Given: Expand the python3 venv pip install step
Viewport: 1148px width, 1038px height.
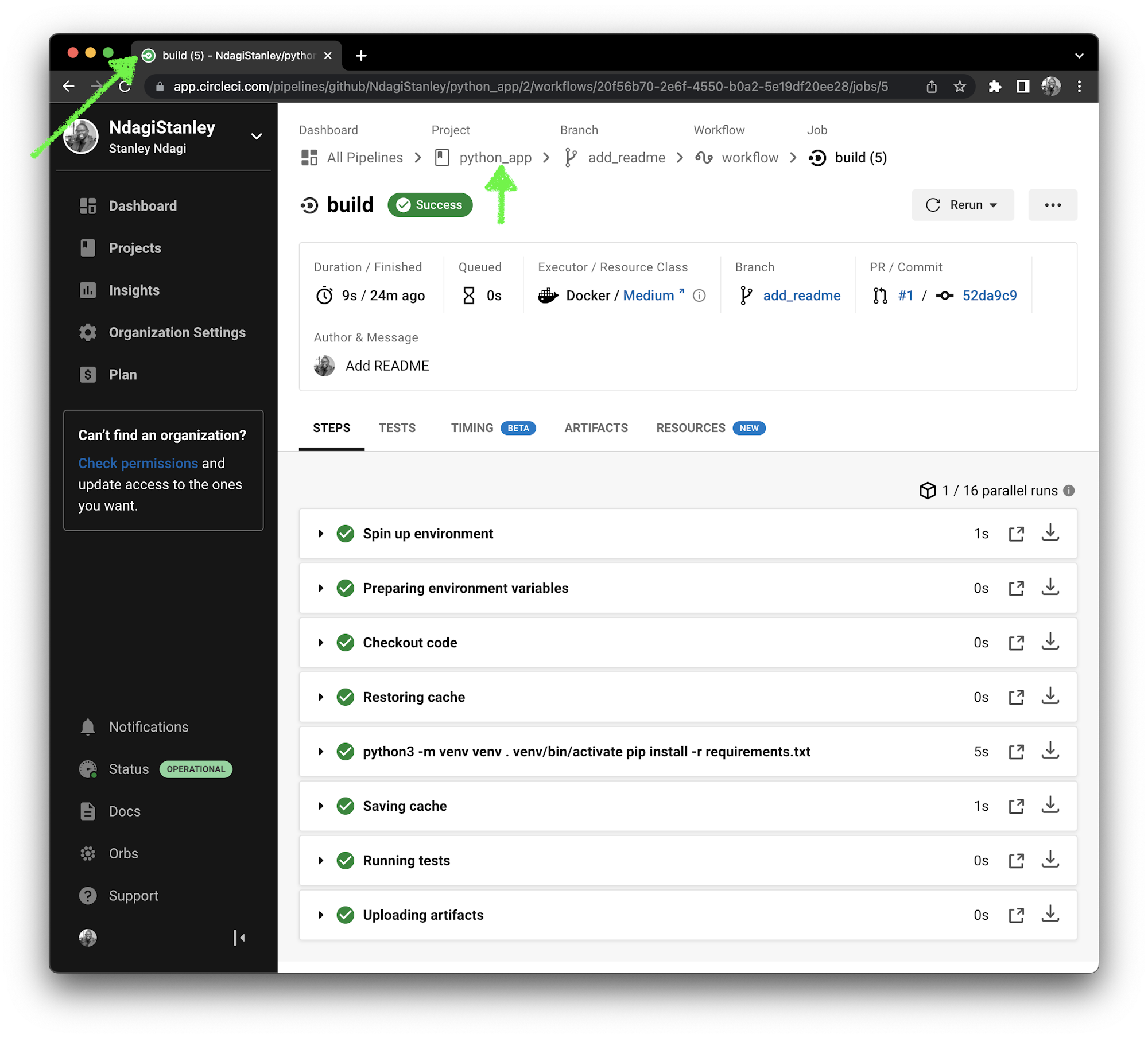Looking at the screenshot, I should click(321, 752).
